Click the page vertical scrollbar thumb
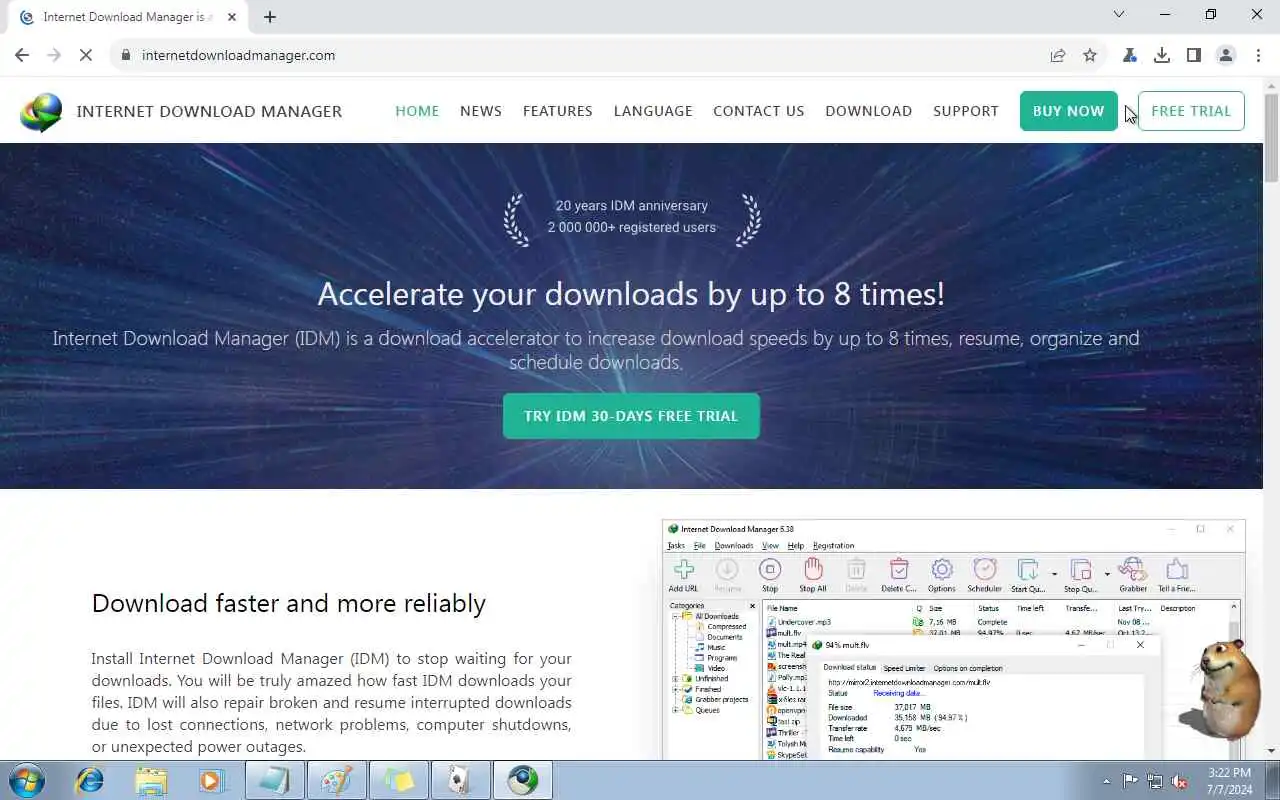 pos(1271,137)
